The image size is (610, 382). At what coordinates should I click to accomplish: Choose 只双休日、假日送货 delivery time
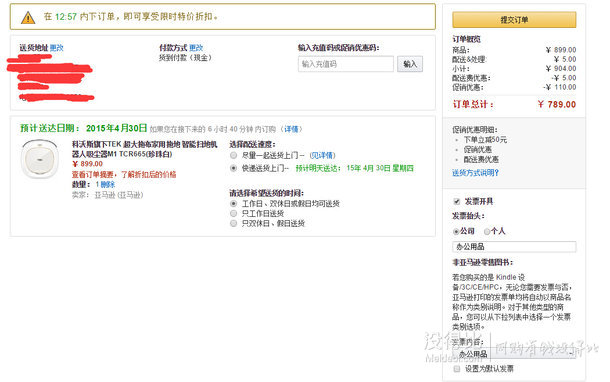pyautogui.click(x=233, y=223)
